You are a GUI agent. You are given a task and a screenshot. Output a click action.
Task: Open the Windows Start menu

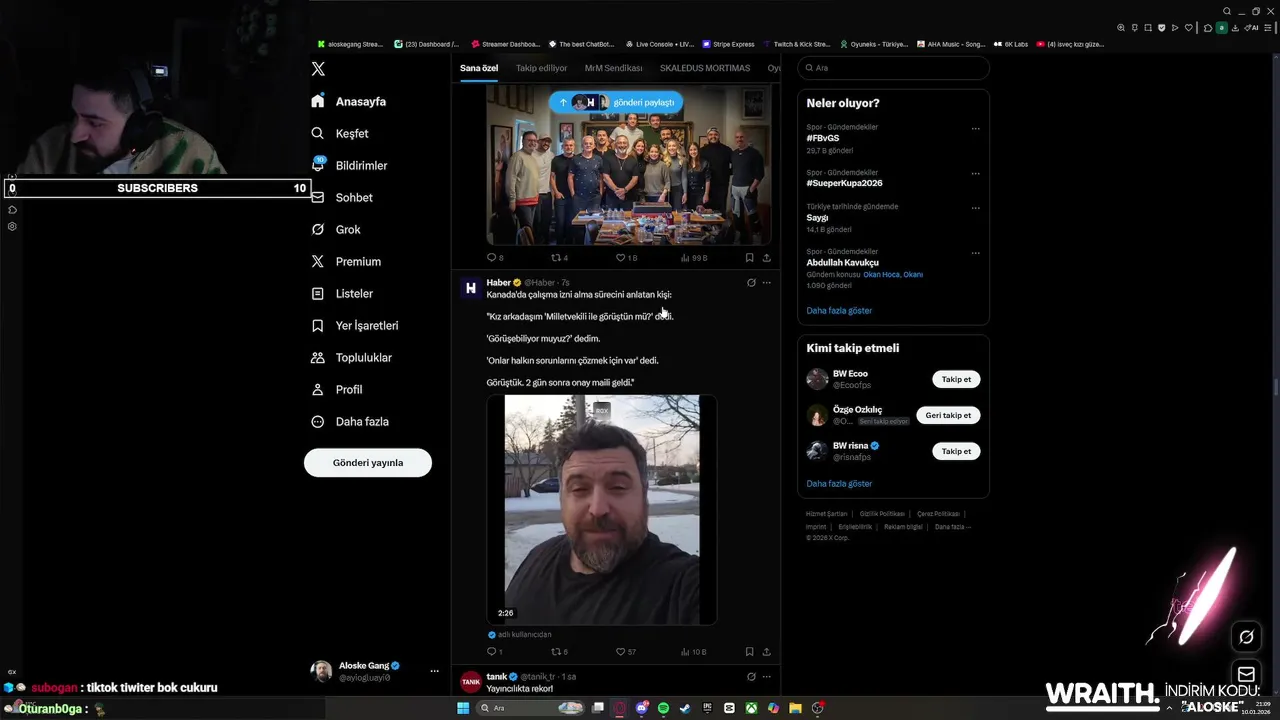(x=463, y=708)
